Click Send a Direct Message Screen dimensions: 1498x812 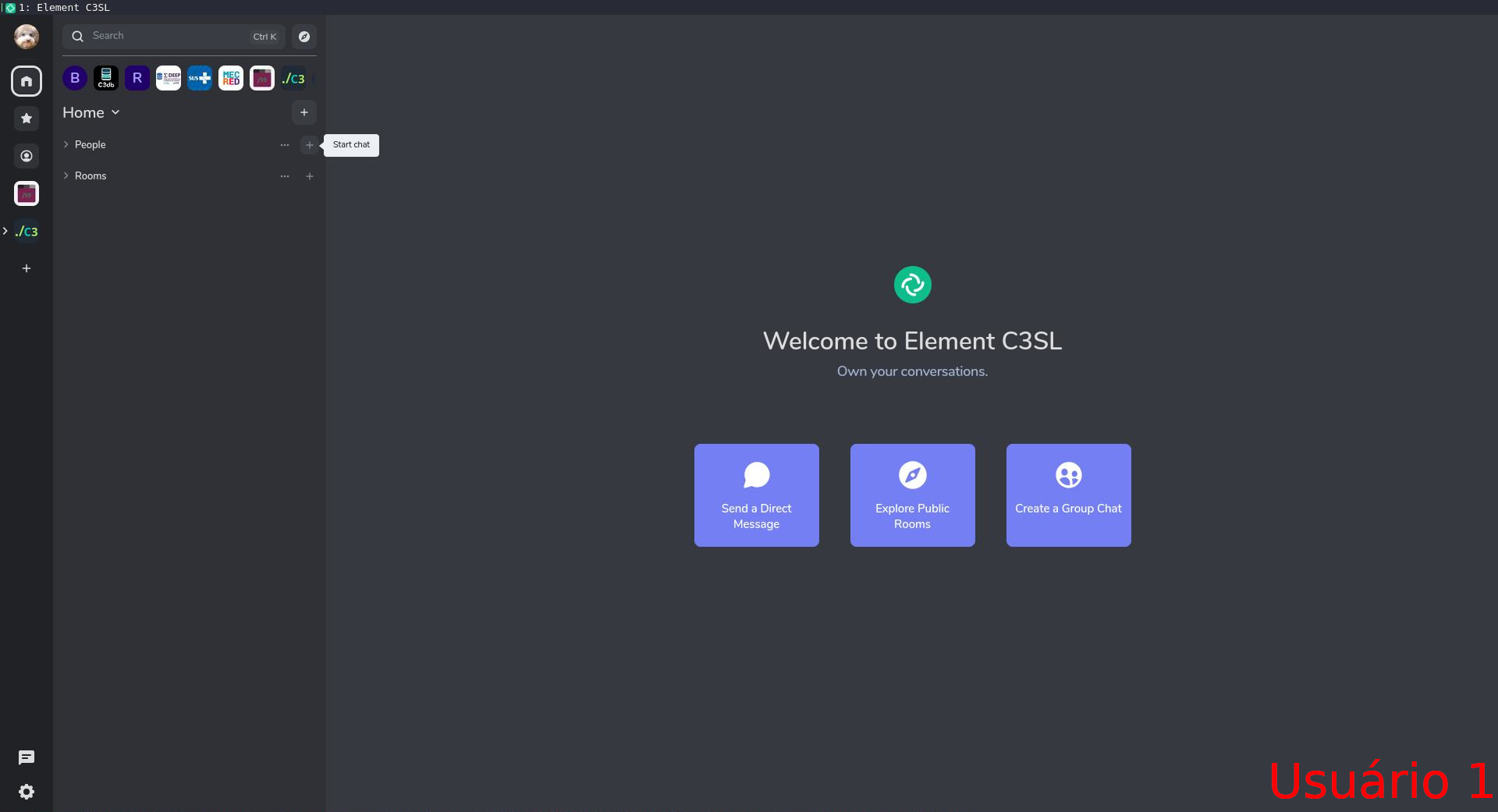click(x=756, y=495)
